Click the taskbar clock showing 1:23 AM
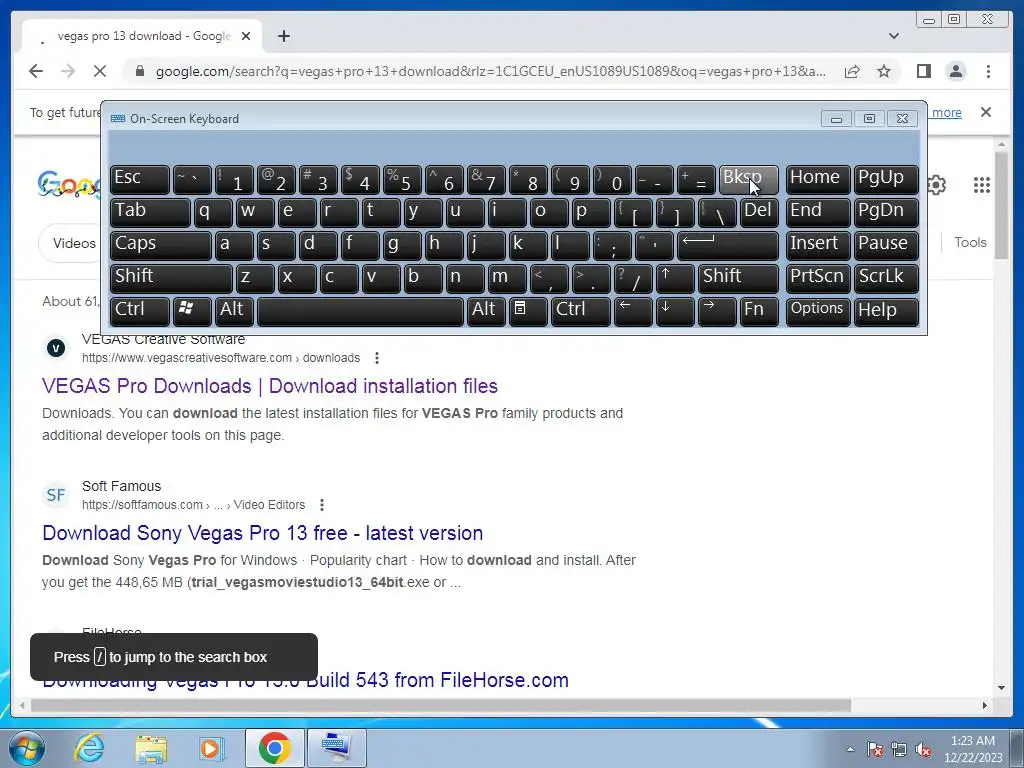This screenshot has width=1024, height=768. tap(972, 748)
